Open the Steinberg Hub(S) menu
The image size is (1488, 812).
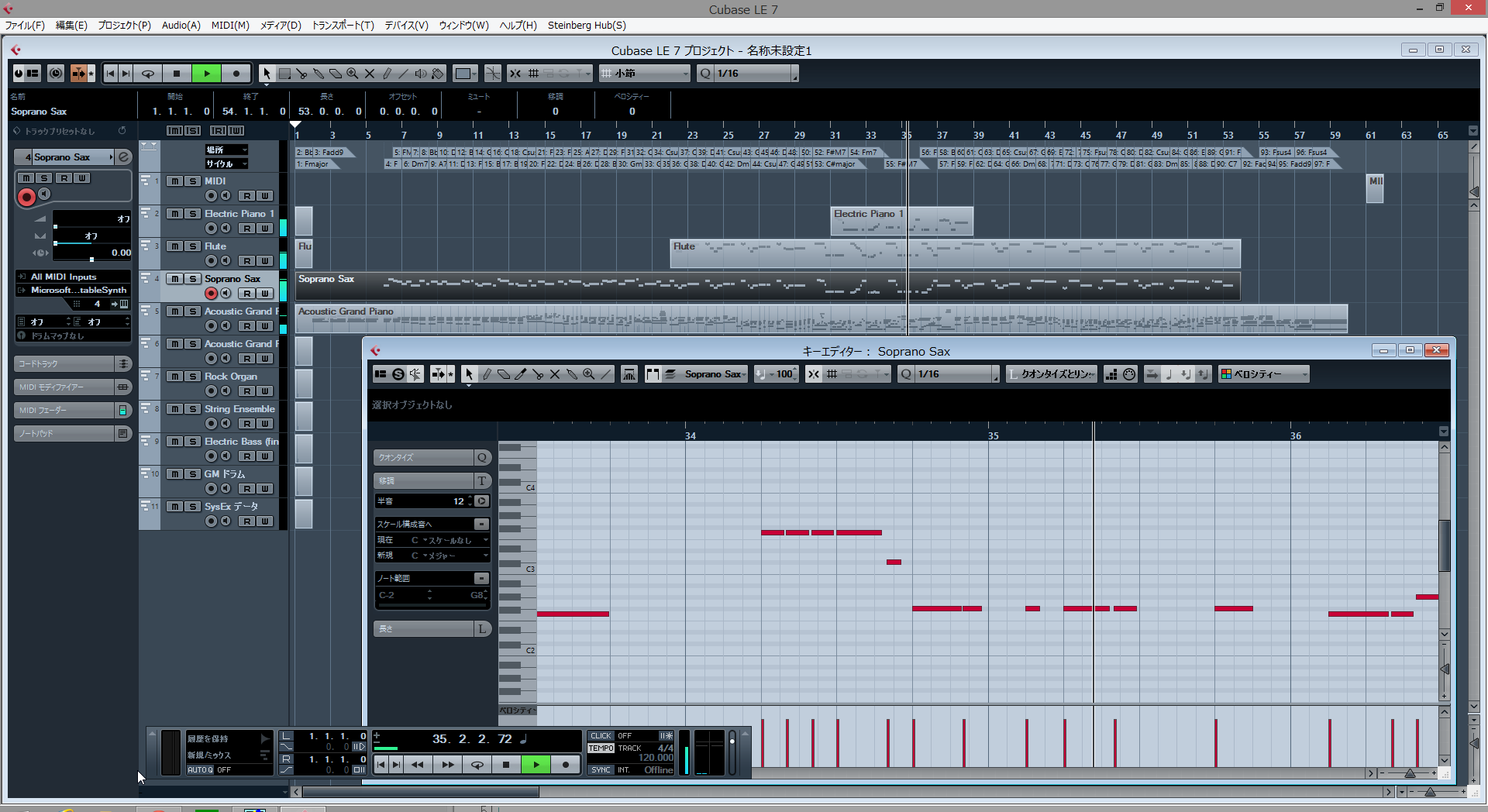pyautogui.click(x=587, y=25)
